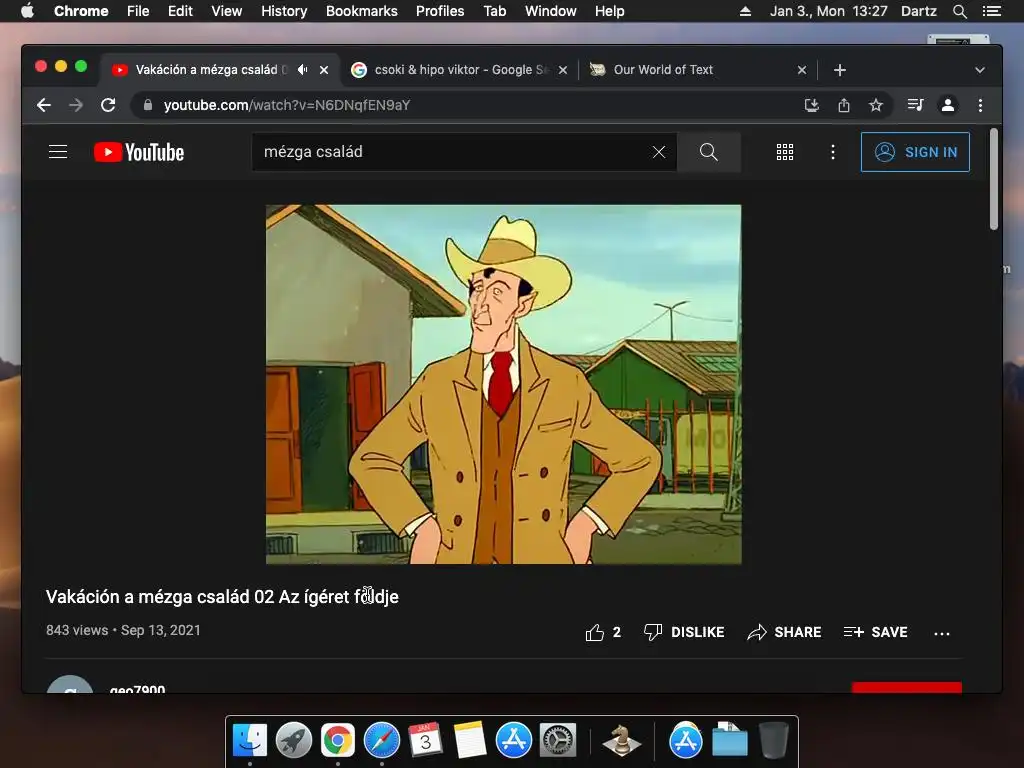Open Control Center icon in menu bar
The image size is (1024, 768).
[x=991, y=11]
